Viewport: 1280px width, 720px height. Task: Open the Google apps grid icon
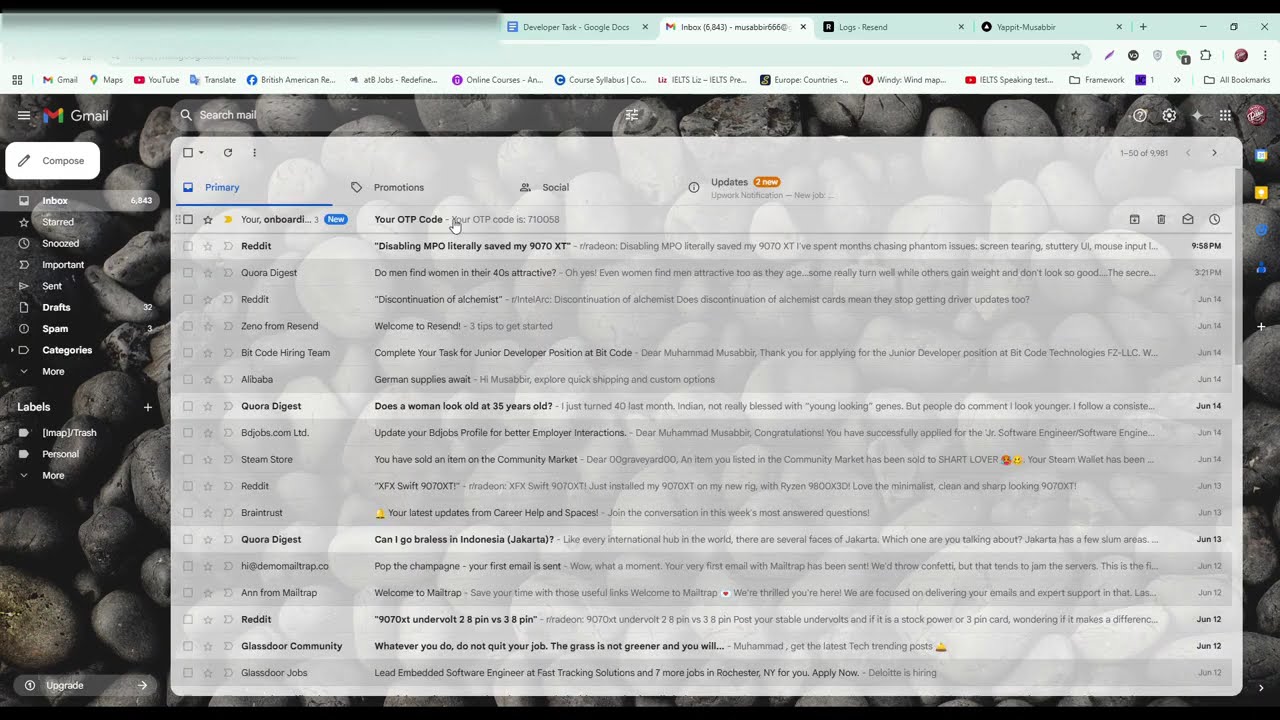pos(1225,115)
